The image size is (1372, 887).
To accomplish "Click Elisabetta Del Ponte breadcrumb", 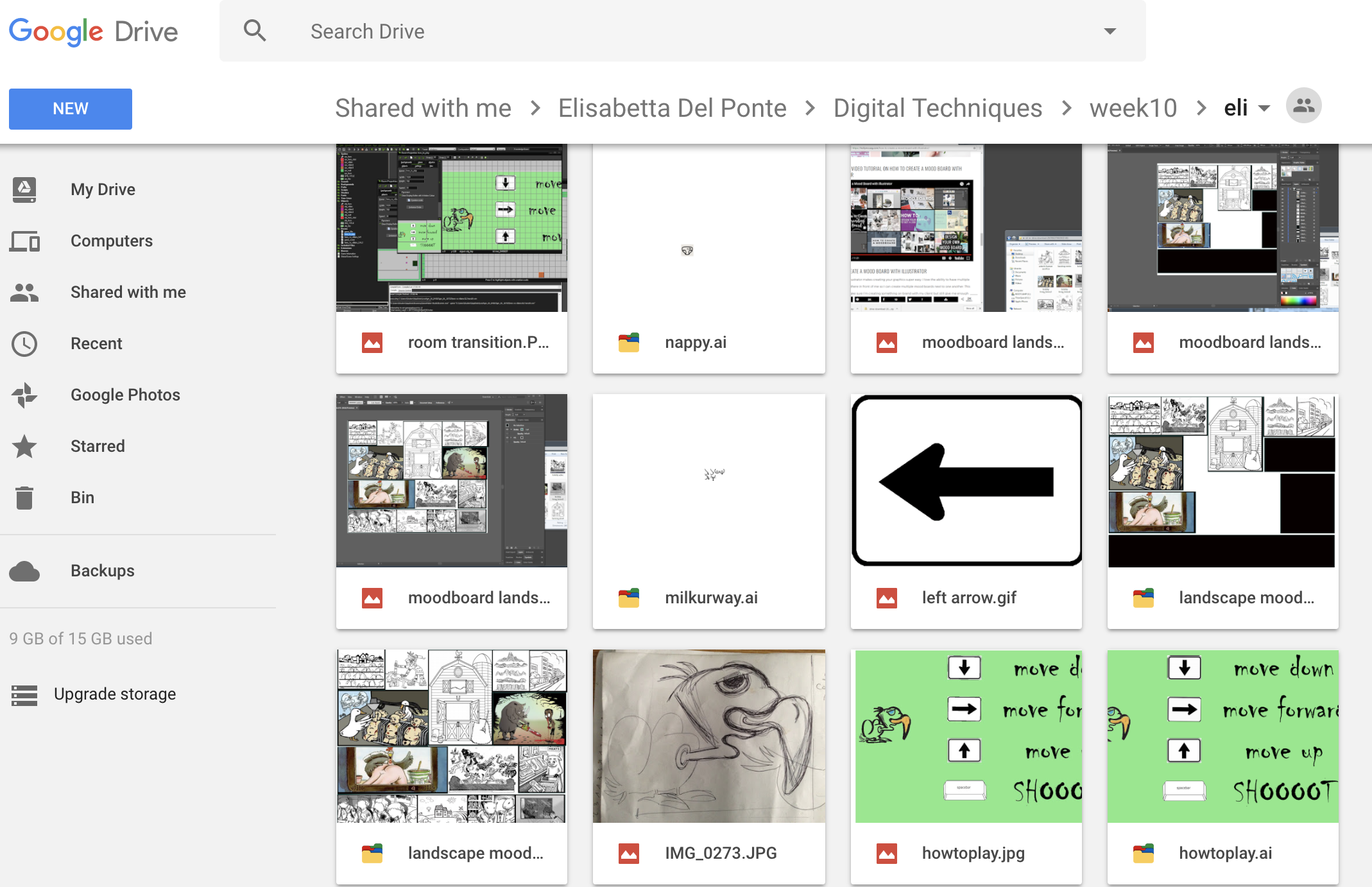I will coord(672,108).
